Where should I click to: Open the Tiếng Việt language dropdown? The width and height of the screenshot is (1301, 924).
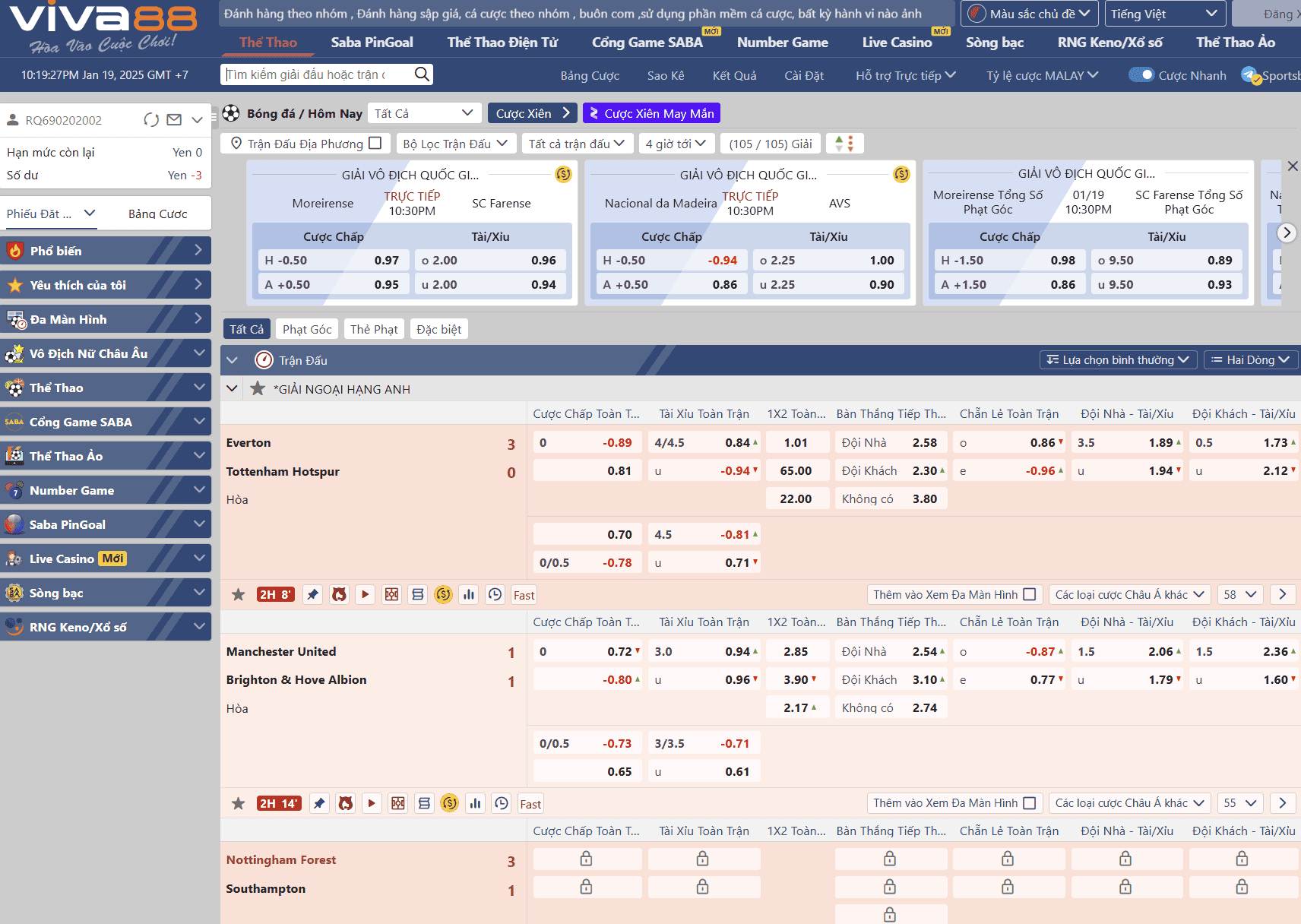(x=1163, y=14)
